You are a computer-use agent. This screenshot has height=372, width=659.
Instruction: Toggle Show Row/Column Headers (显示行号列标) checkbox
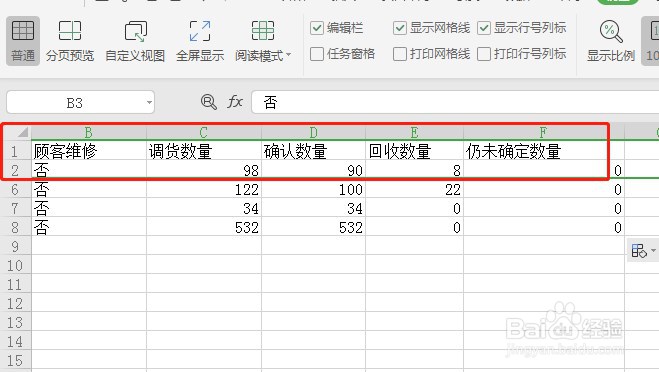[x=484, y=28]
